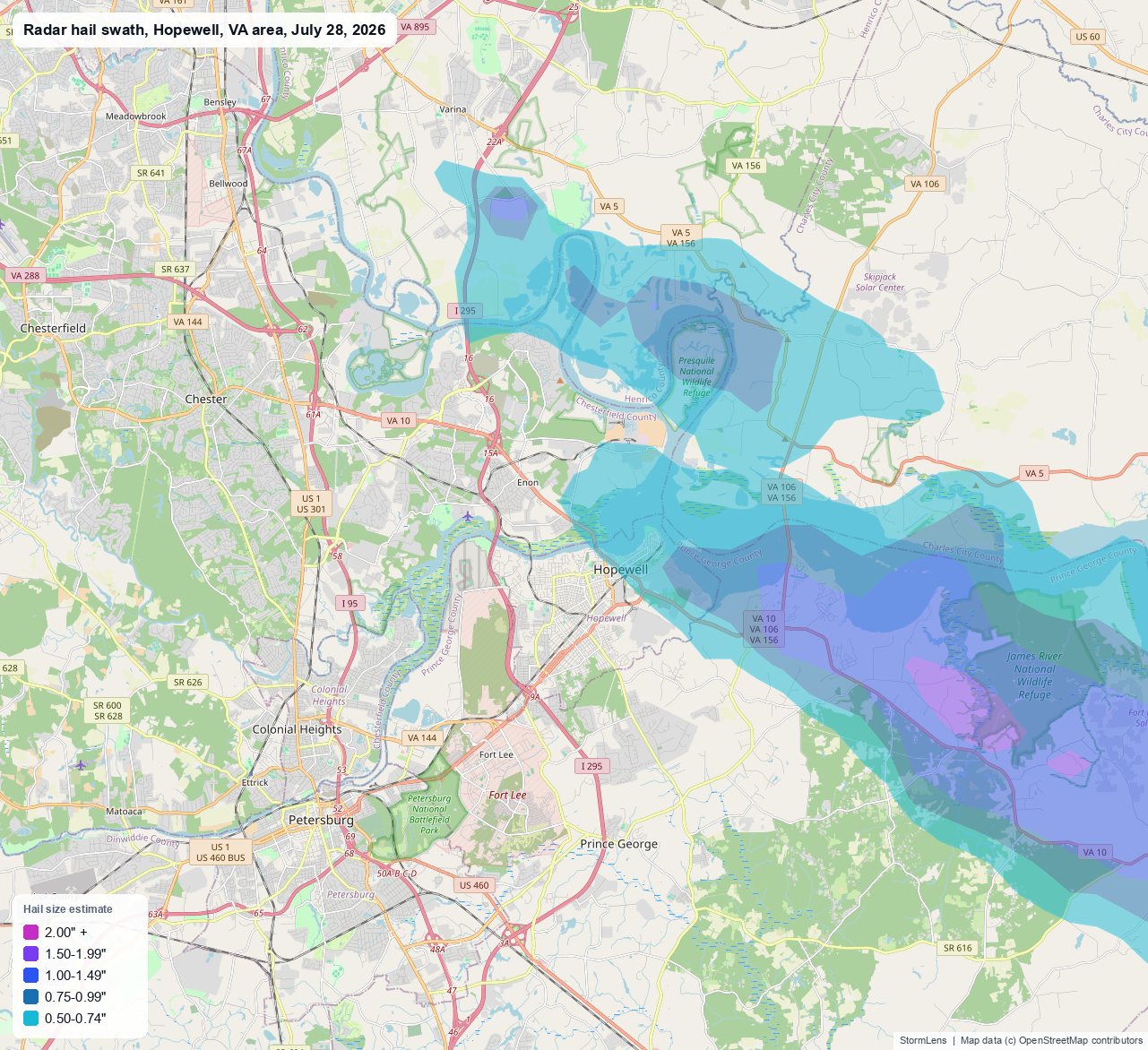Click the Meadowbrook place label
The image size is (1148, 1050).
pyautogui.click(x=136, y=116)
